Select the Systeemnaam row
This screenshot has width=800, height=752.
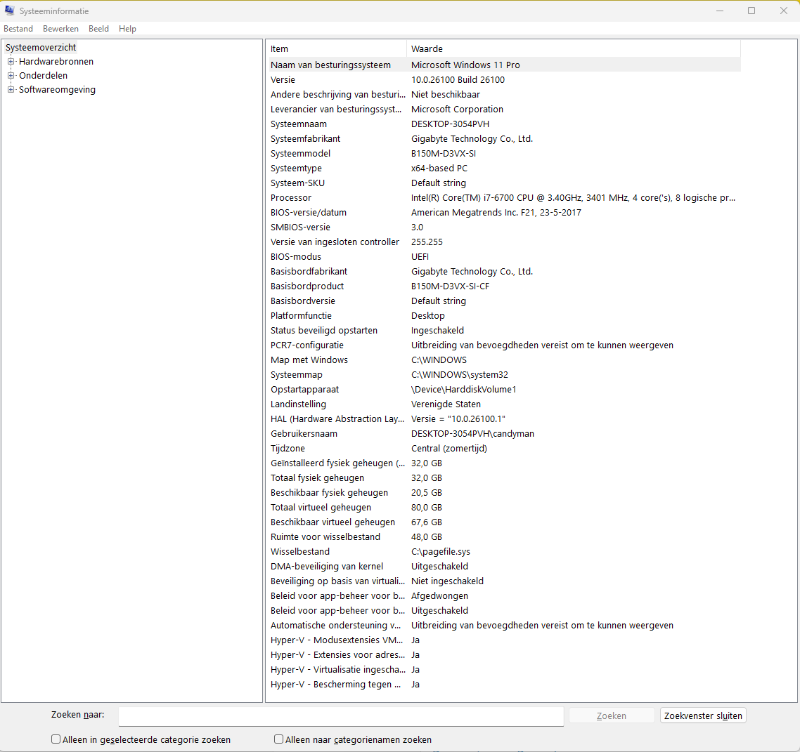click(504, 124)
